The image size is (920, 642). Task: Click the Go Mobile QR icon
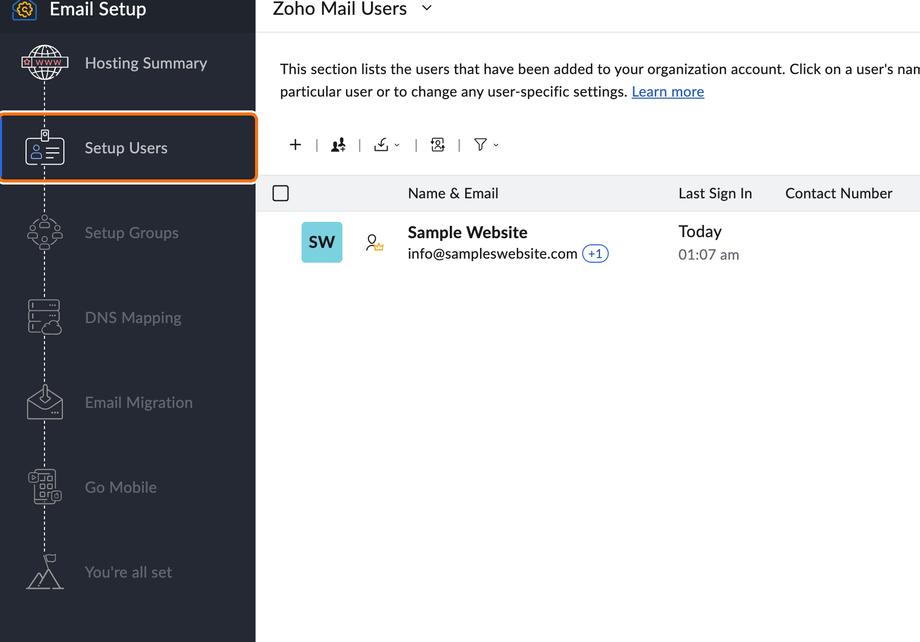click(x=45, y=486)
